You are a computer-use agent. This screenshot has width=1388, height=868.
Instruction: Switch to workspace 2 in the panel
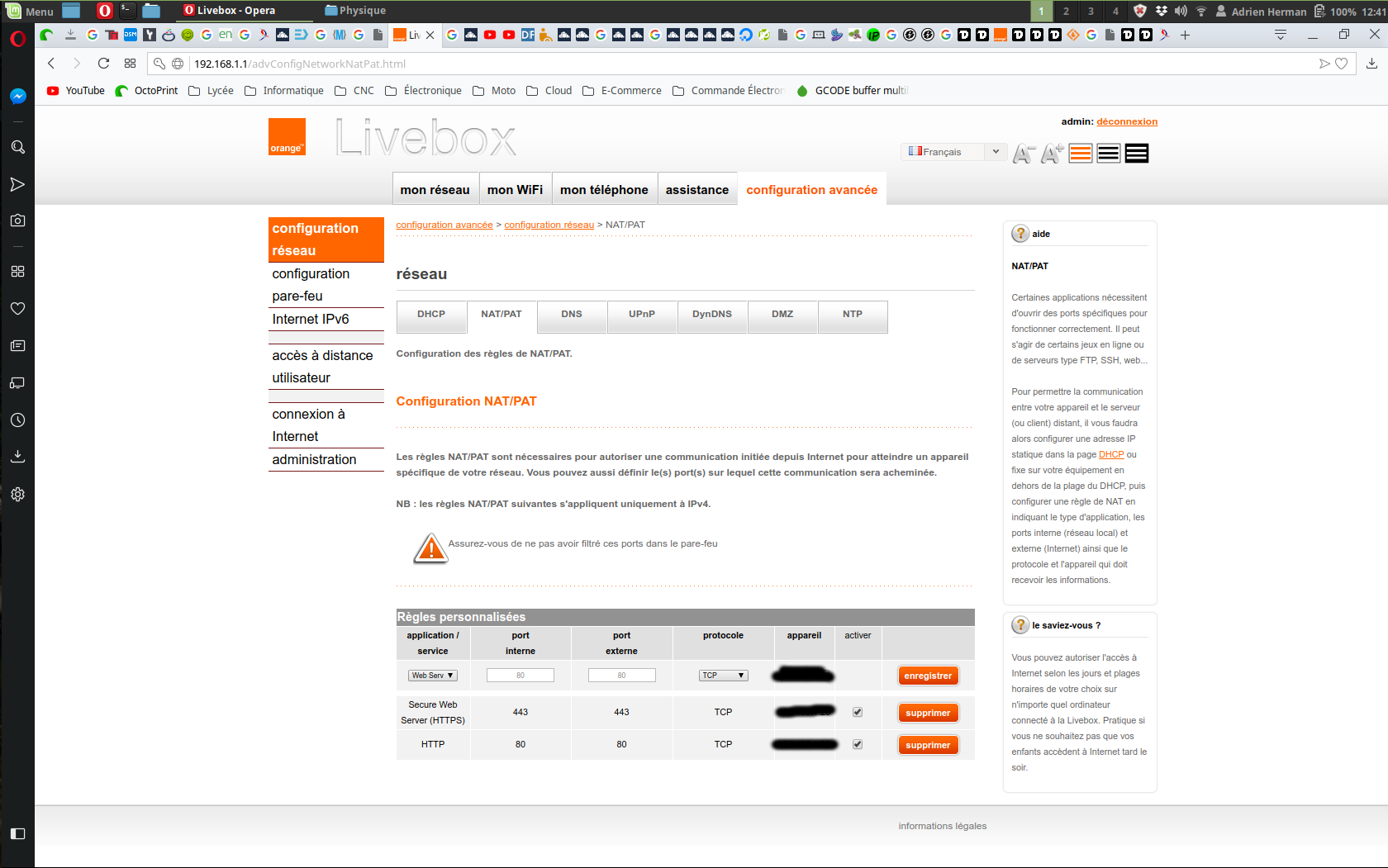pyautogui.click(x=1066, y=11)
